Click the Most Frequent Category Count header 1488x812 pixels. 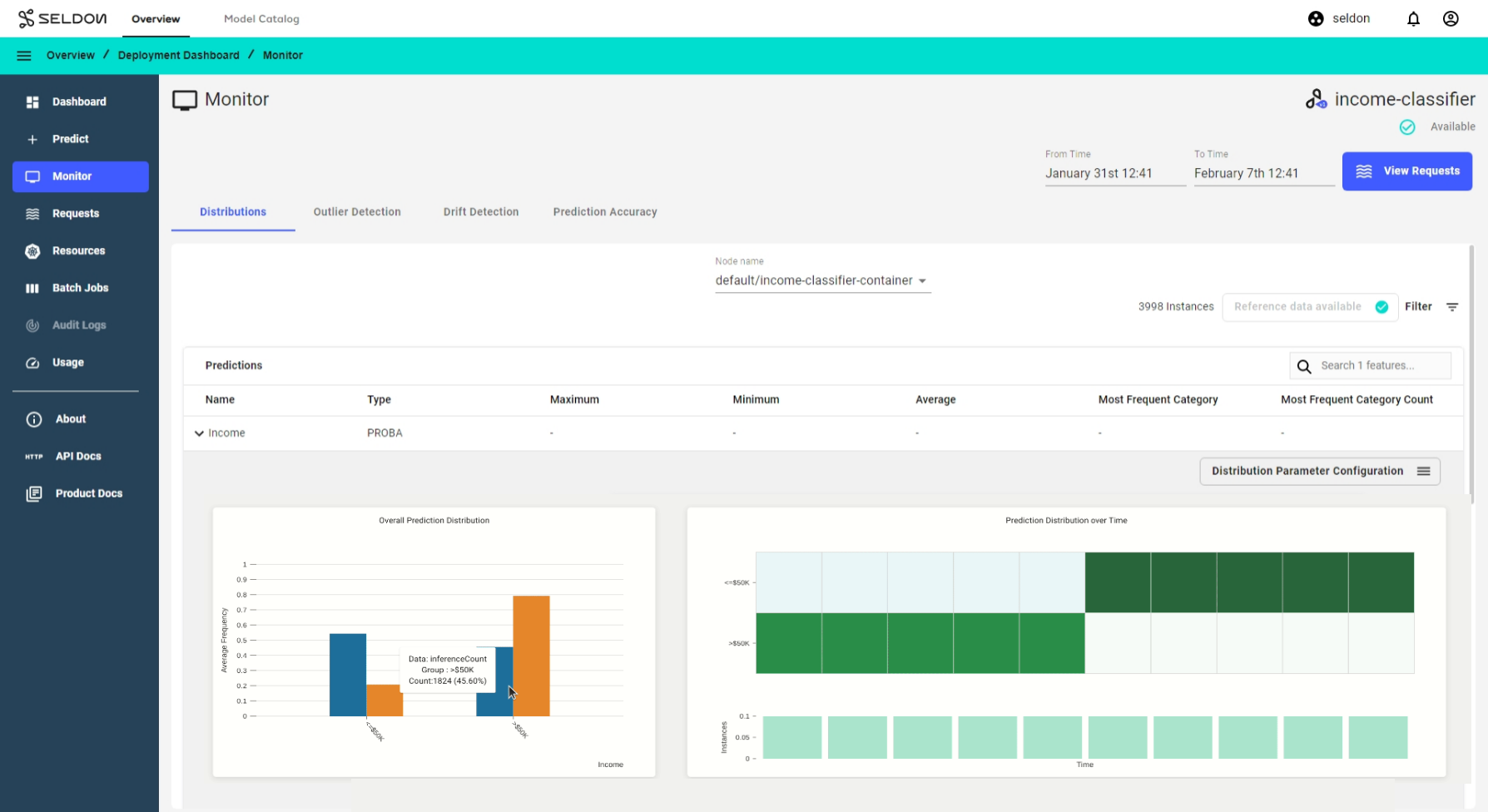pyautogui.click(x=1357, y=400)
